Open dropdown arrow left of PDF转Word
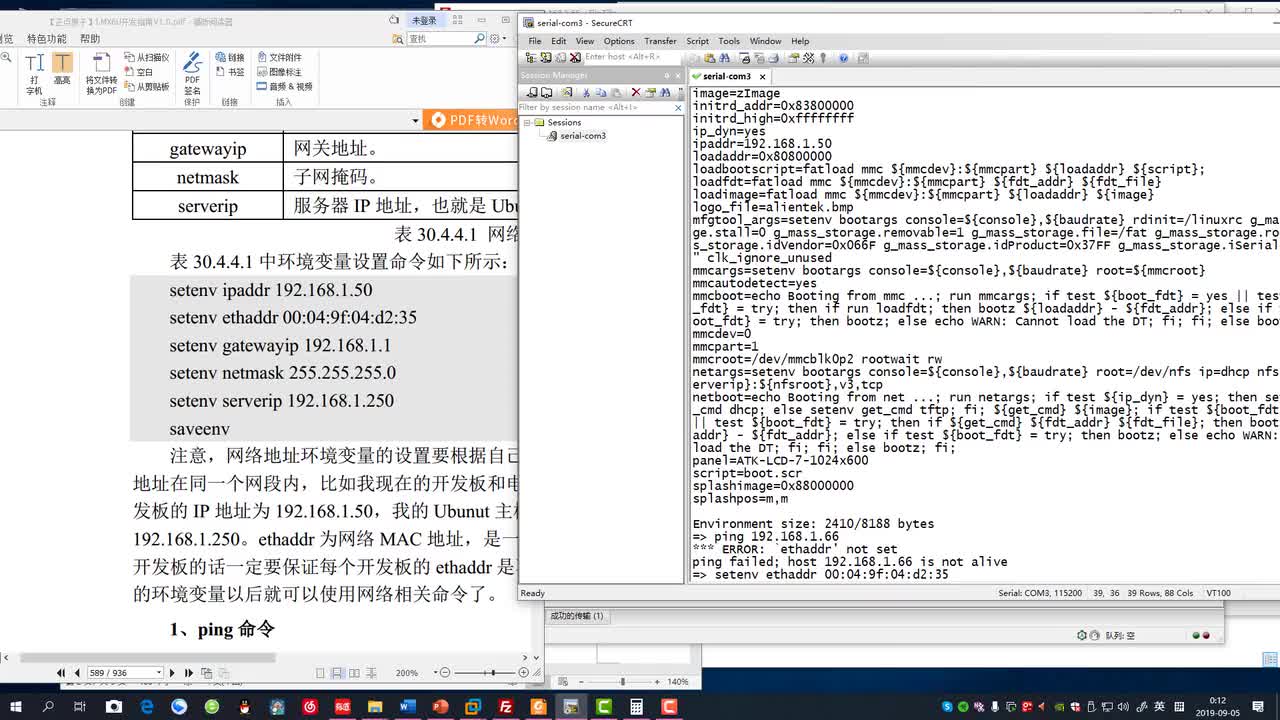This screenshot has height=720, width=1280. point(415,121)
